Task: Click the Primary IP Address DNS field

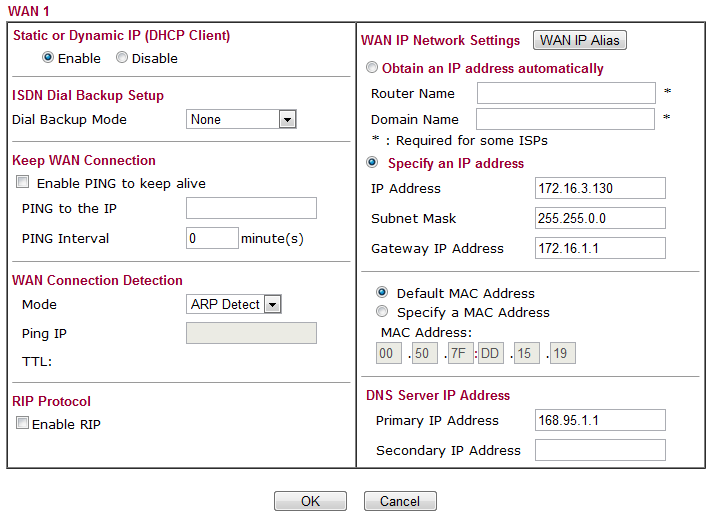Action: pos(600,420)
